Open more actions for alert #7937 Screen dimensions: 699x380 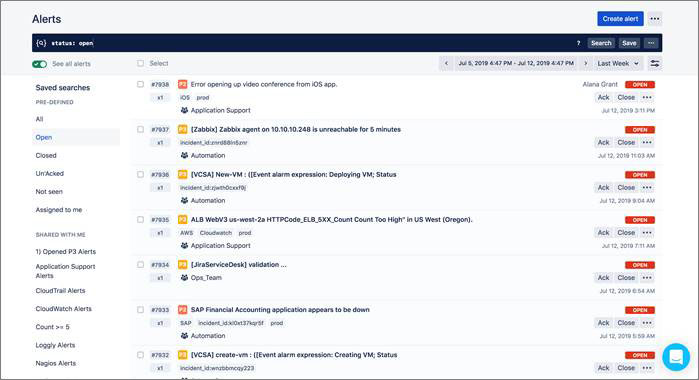pos(647,142)
